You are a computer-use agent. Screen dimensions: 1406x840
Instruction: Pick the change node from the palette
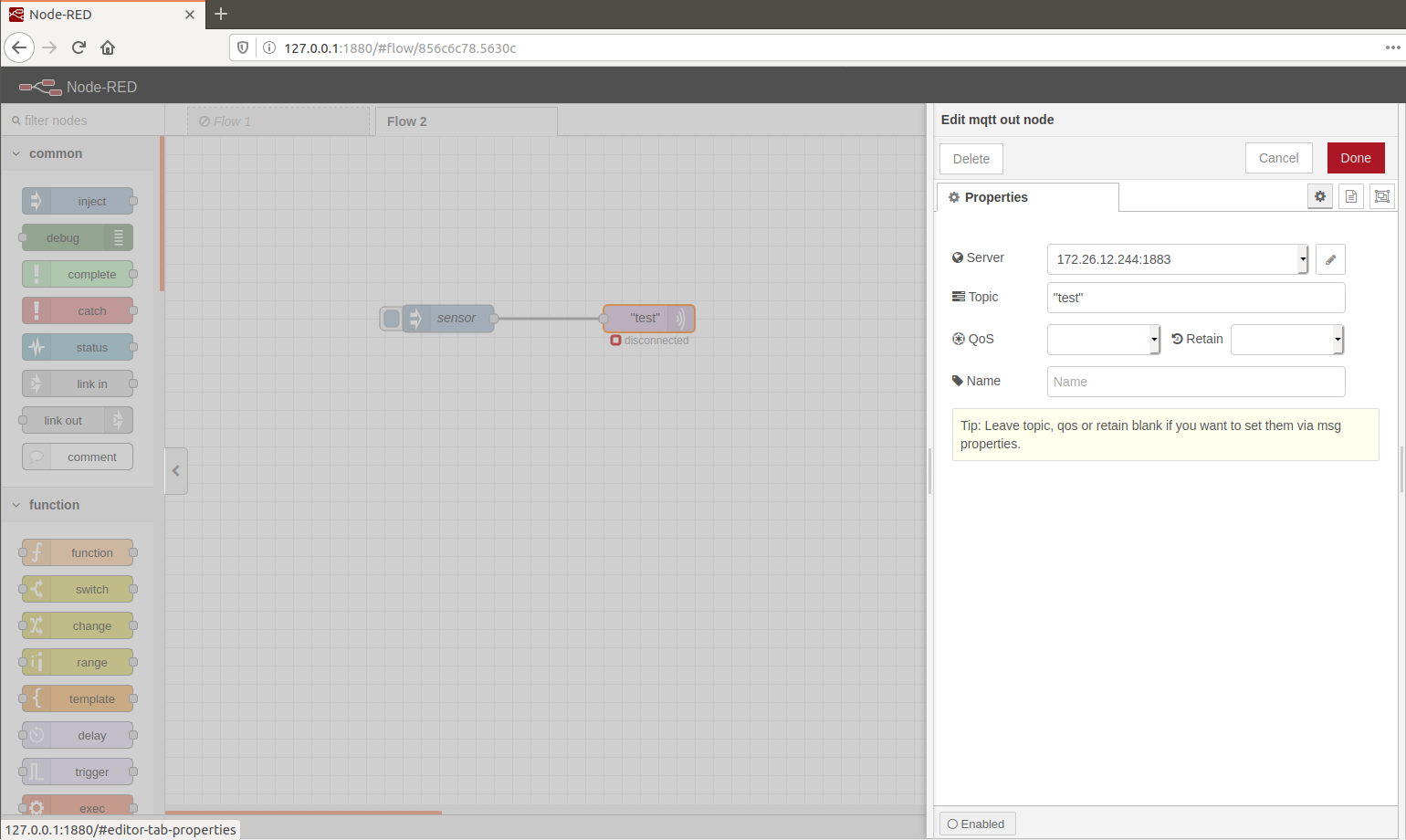point(78,625)
